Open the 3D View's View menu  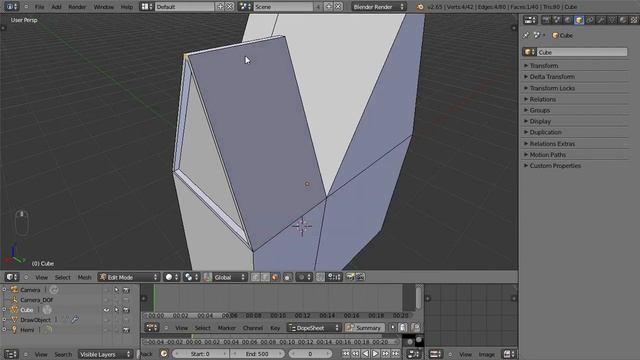41,278
